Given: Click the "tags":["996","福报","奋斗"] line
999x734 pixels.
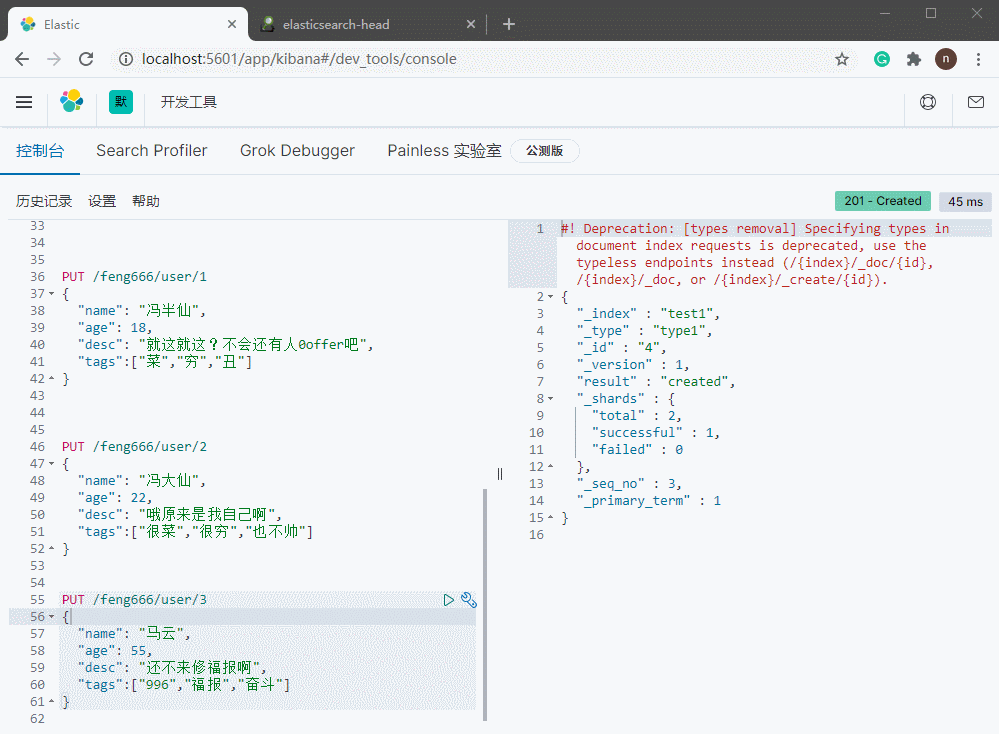Looking at the screenshot, I should coord(183,684).
